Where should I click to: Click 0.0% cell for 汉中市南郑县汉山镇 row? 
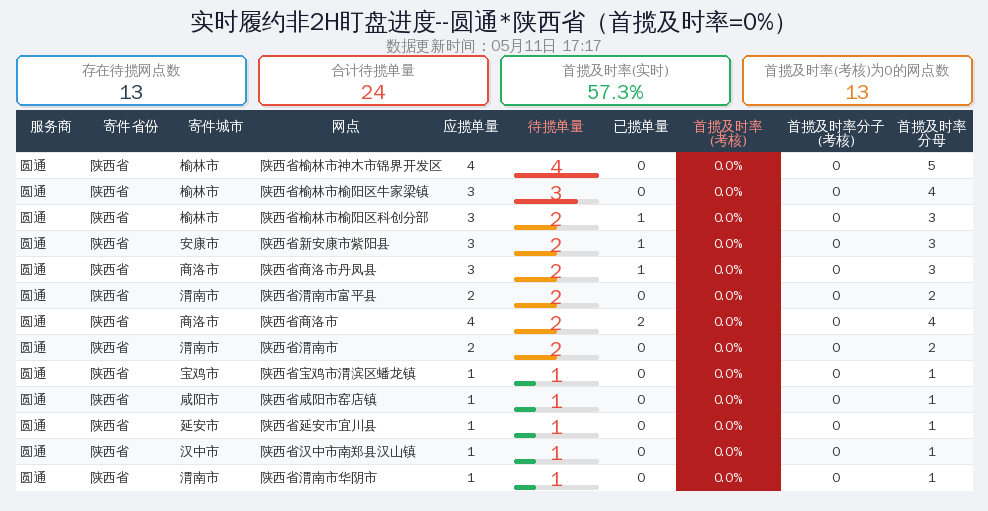pos(728,451)
